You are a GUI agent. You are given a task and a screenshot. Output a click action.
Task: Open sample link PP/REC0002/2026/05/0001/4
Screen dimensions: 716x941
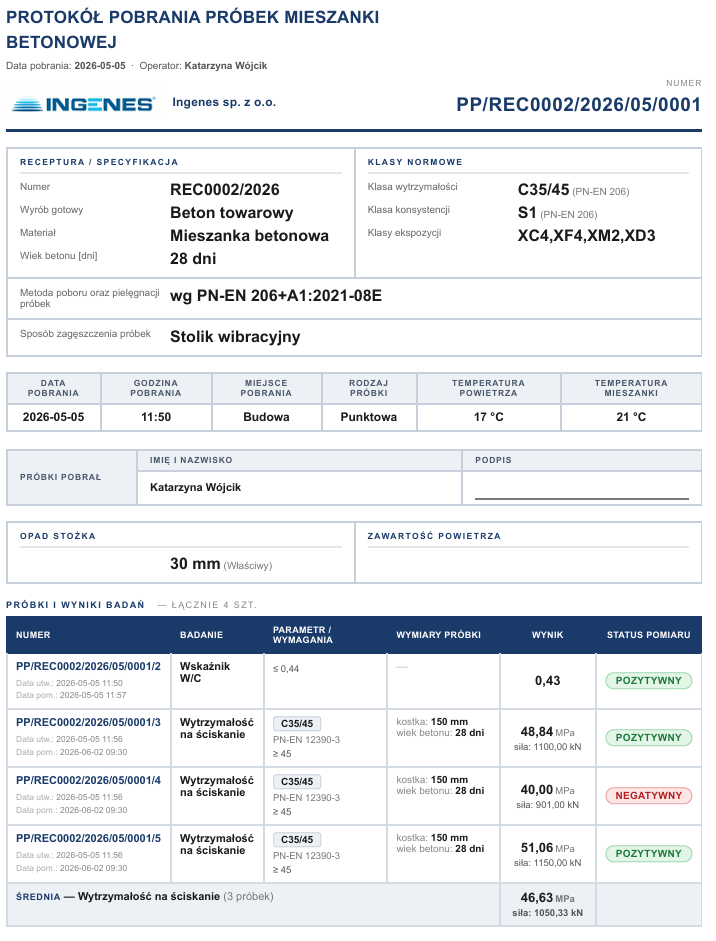pos(88,780)
